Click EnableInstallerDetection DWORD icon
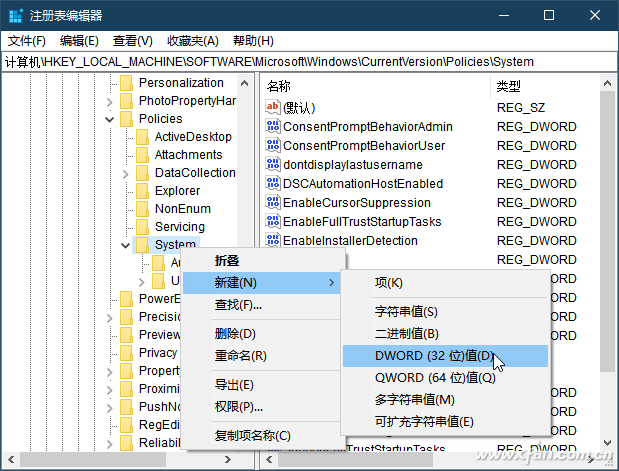 [x=273, y=240]
